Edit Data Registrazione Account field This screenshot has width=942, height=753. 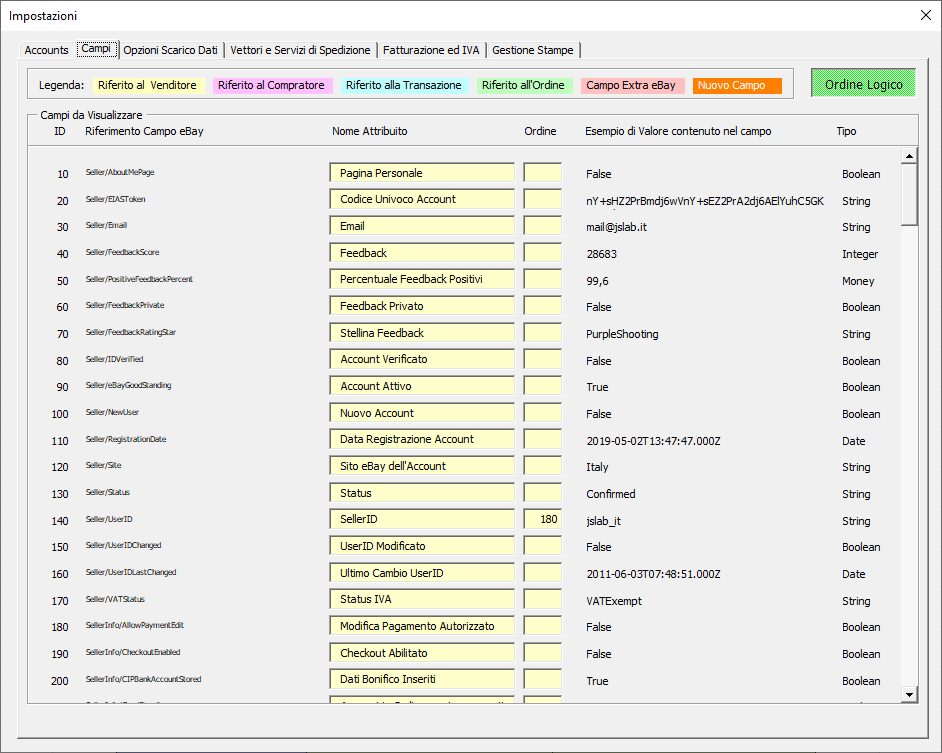coord(422,439)
